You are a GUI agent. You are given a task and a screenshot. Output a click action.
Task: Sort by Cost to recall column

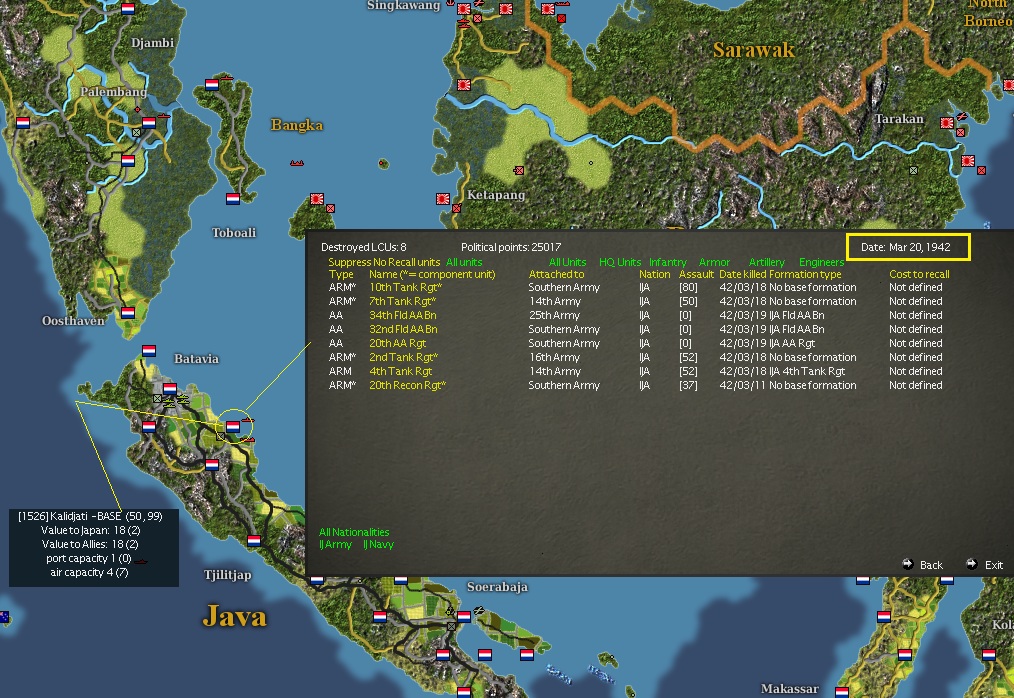coord(919,274)
